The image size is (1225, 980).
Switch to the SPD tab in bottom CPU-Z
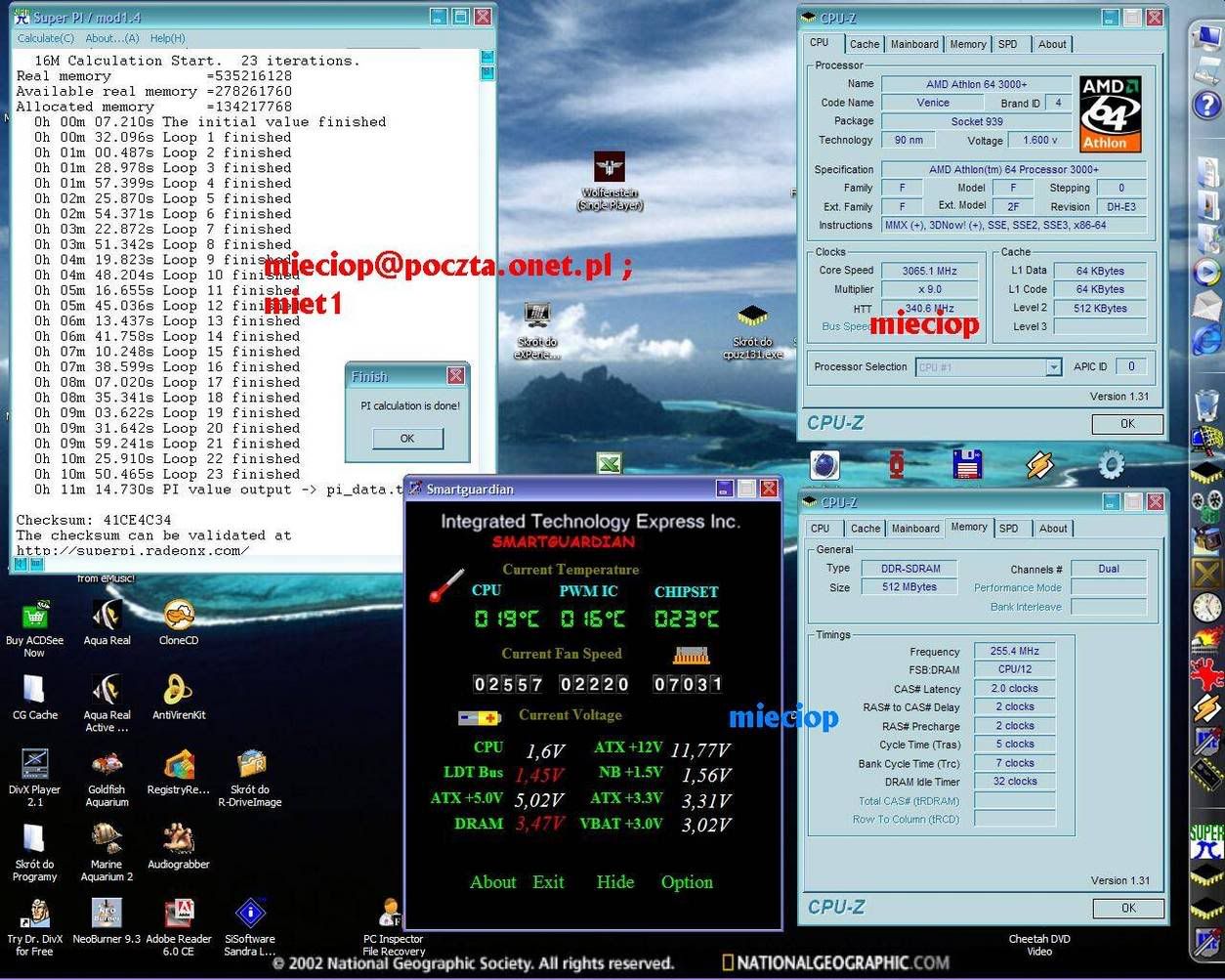click(1008, 529)
